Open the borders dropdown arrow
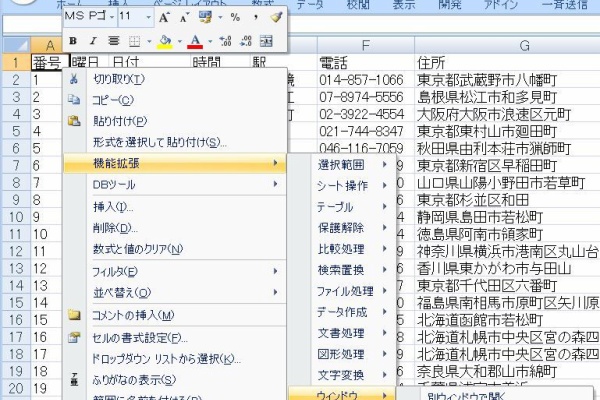This screenshot has height=400, width=600. pyautogui.click(x=149, y=41)
